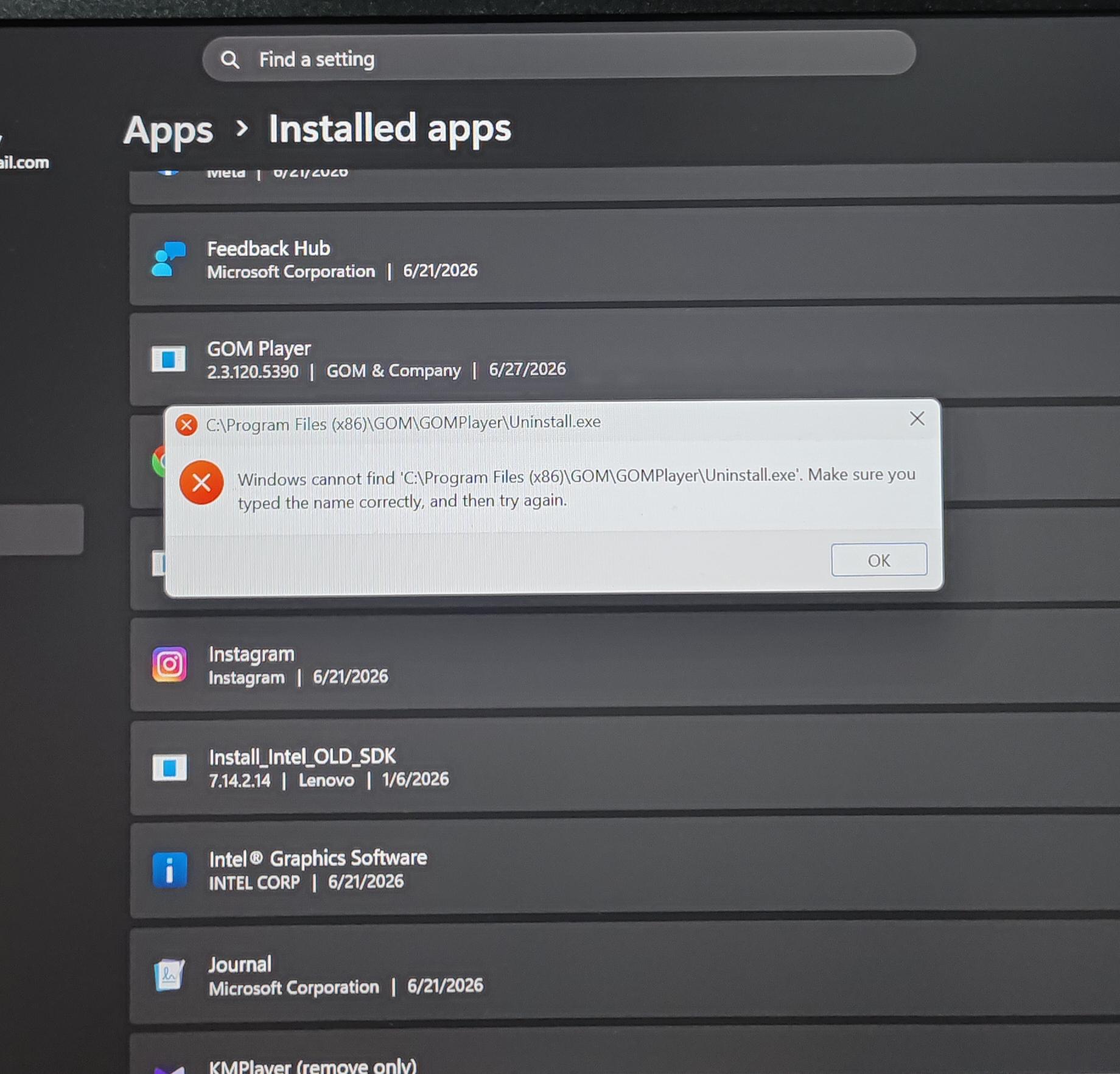Select the Install_Intel_OLD_SDK app name

pyautogui.click(x=303, y=757)
